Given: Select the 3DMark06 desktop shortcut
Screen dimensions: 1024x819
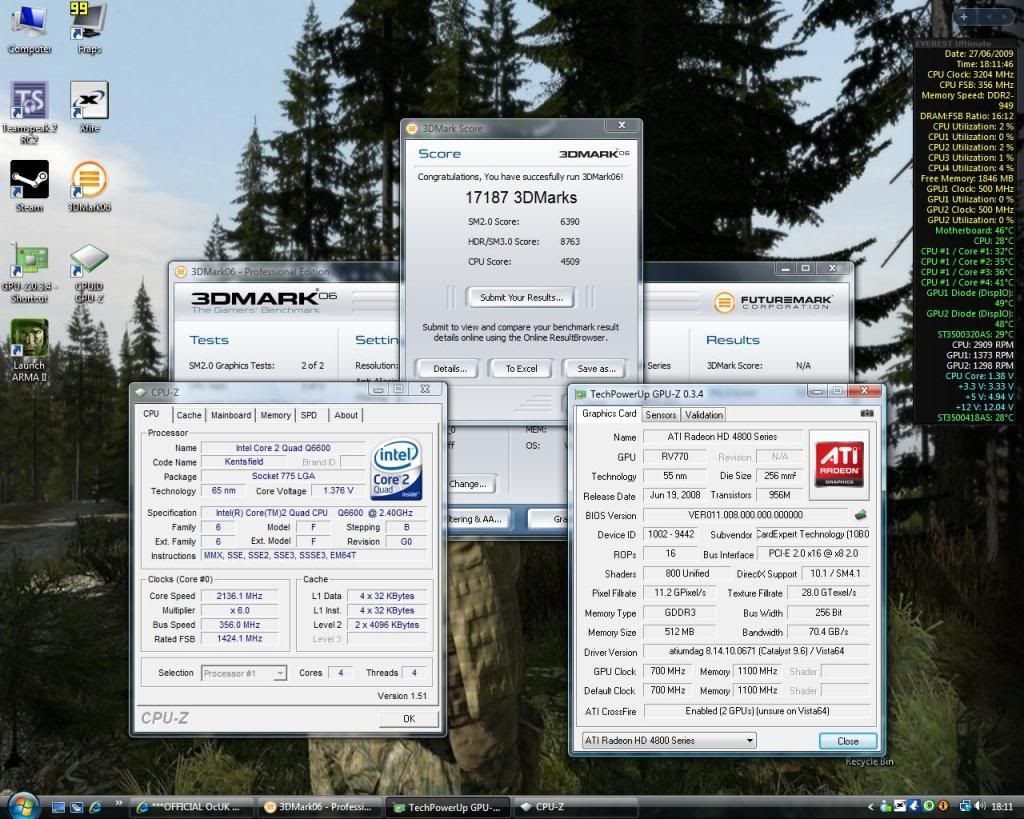Looking at the screenshot, I should tap(89, 186).
